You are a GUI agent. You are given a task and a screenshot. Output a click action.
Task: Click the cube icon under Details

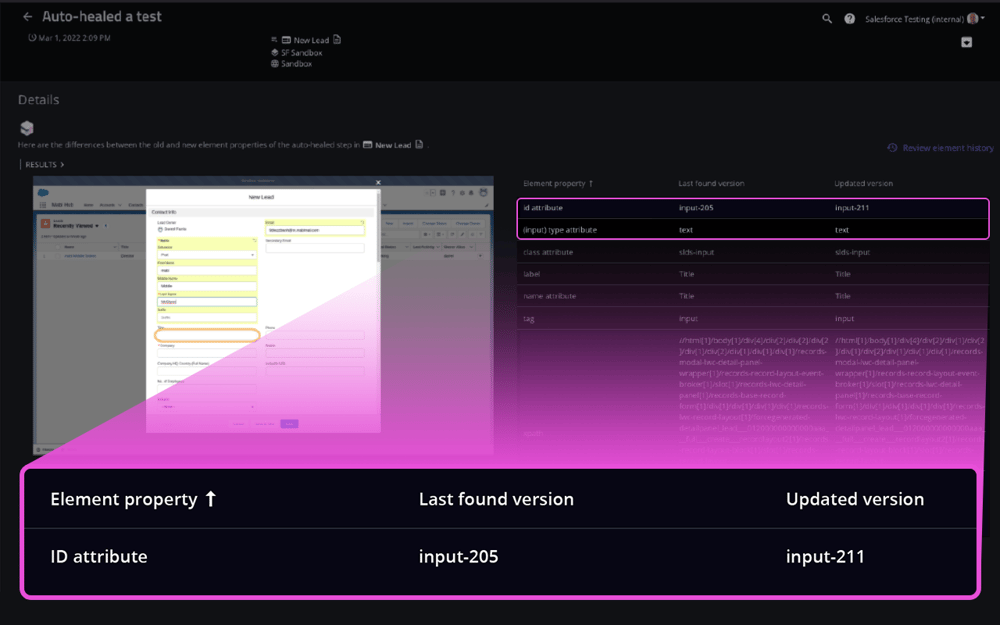tap(27, 128)
